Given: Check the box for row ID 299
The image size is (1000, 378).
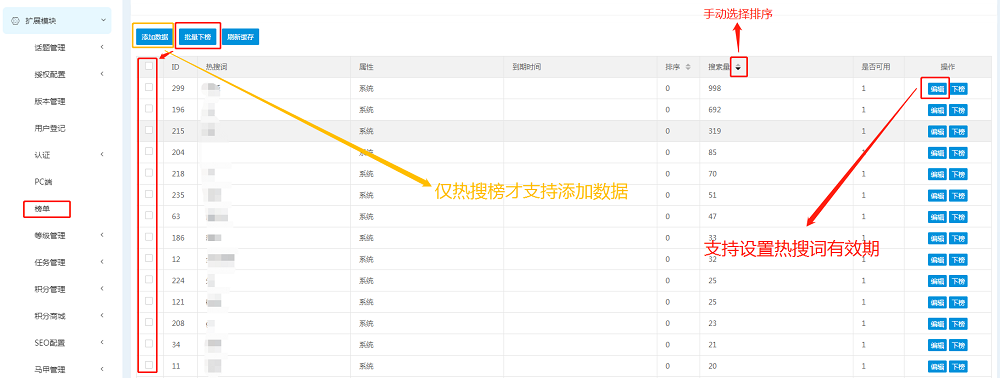Looking at the screenshot, I should click(149, 87).
